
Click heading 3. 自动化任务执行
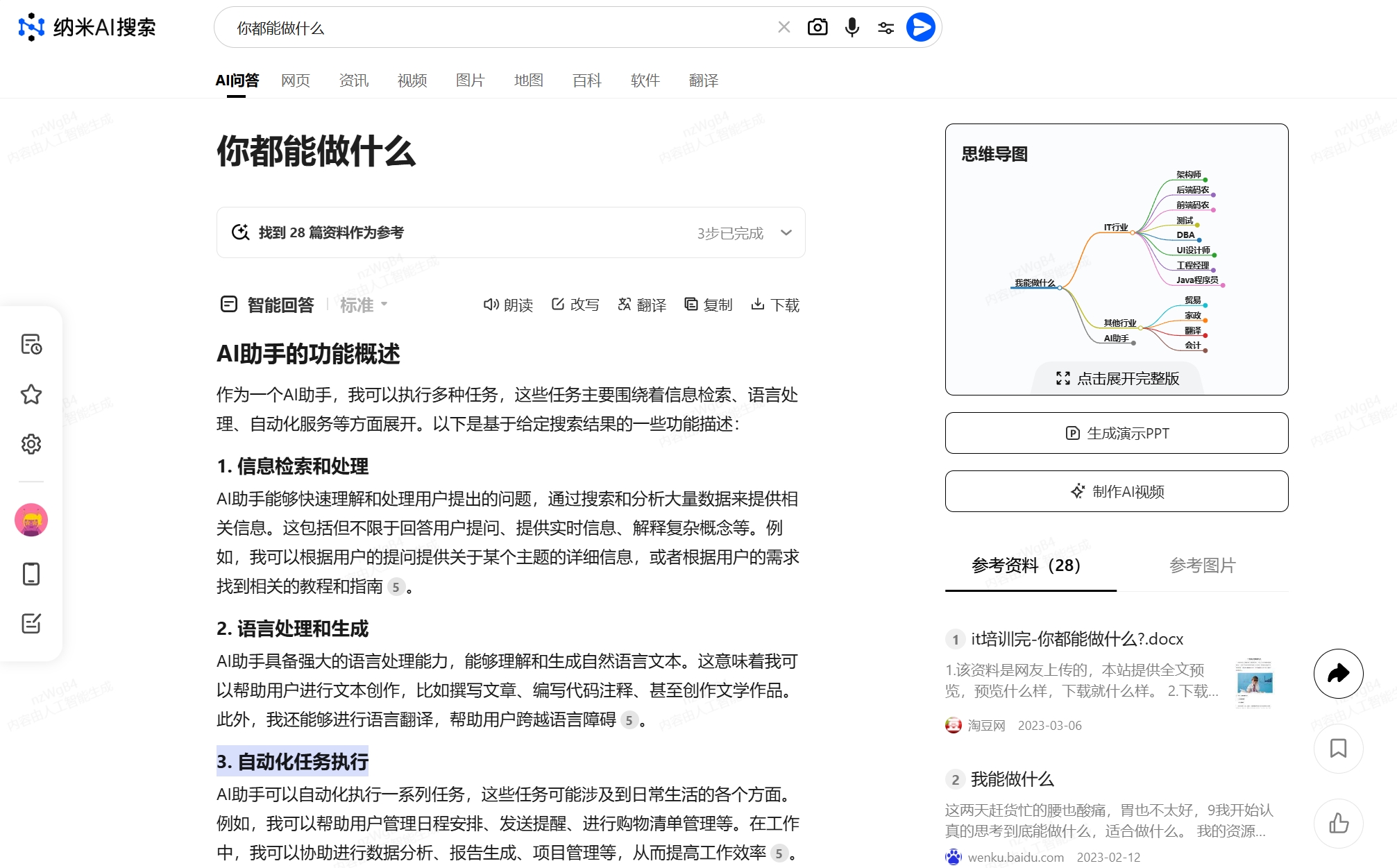292,761
